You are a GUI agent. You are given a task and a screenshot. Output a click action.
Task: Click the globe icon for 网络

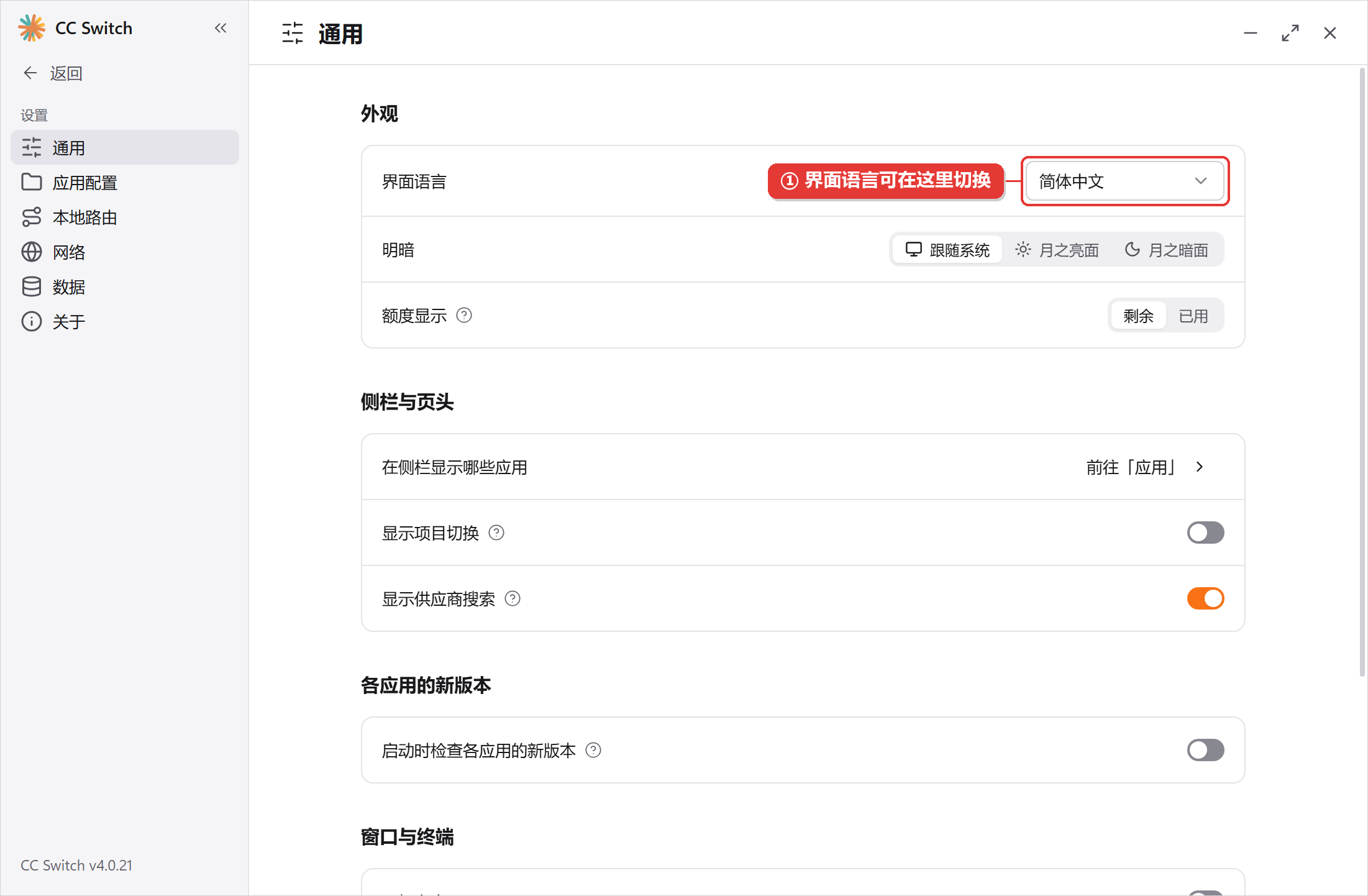(32, 252)
